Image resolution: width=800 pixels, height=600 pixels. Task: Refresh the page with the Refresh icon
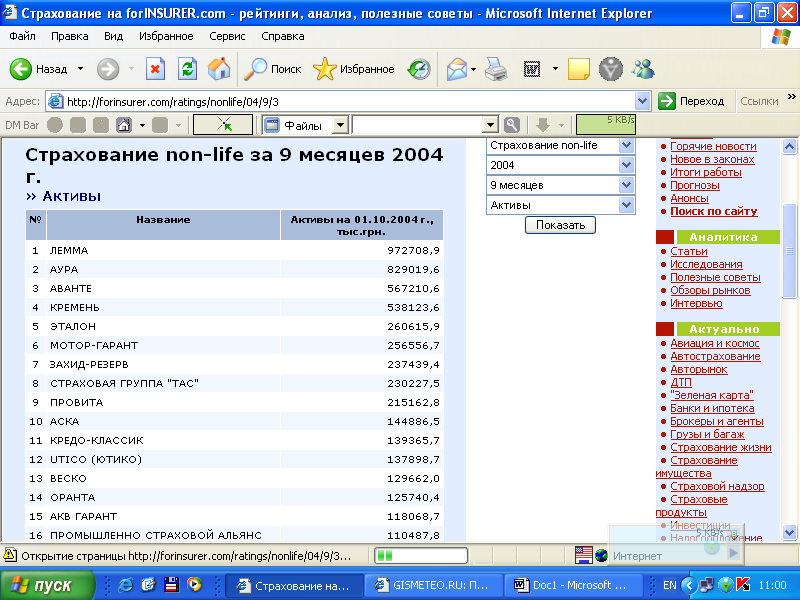187,69
